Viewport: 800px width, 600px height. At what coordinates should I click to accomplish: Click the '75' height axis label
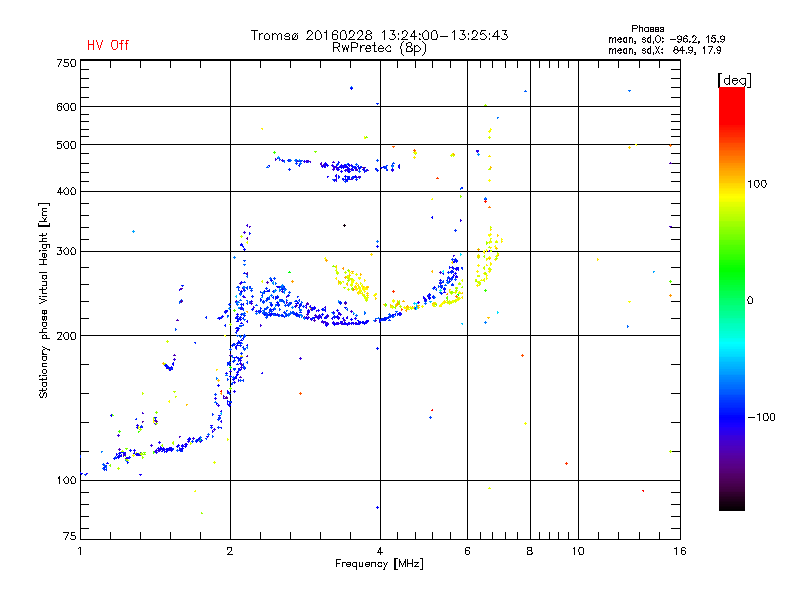point(70,536)
